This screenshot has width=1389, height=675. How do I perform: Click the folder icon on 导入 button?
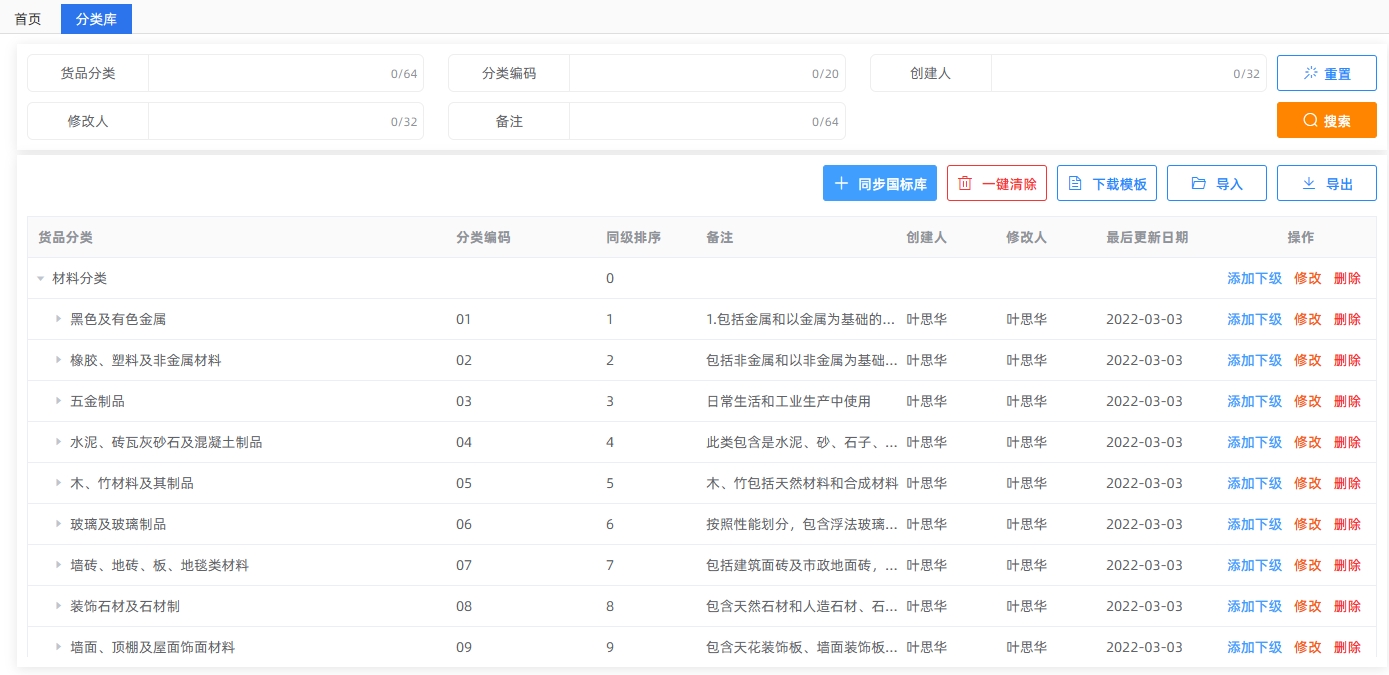1199,184
